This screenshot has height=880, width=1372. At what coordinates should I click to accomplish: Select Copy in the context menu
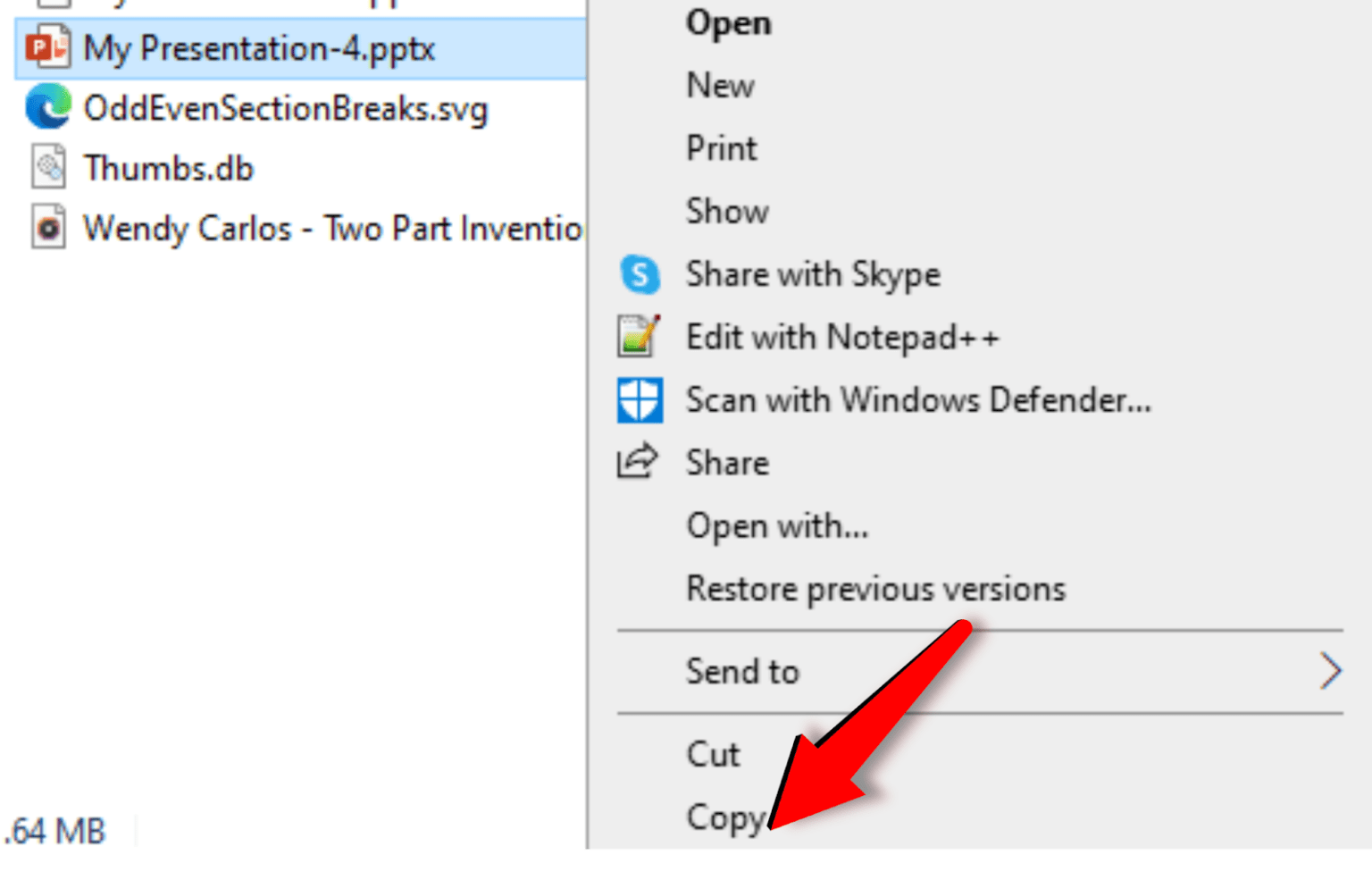[726, 818]
